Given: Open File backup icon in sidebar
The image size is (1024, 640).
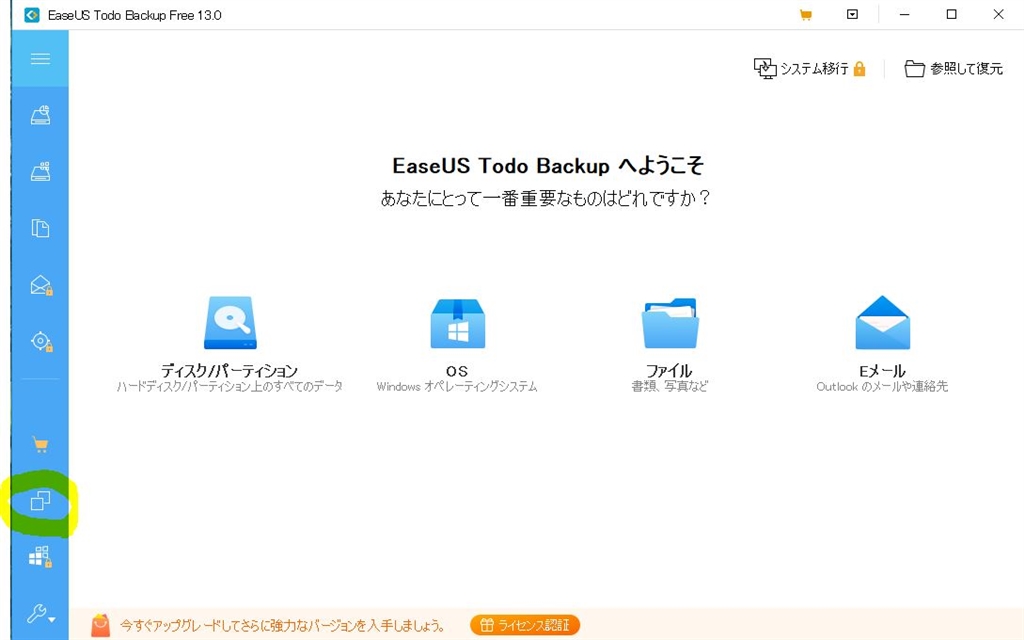Looking at the screenshot, I should pyautogui.click(x=40, y=228).
